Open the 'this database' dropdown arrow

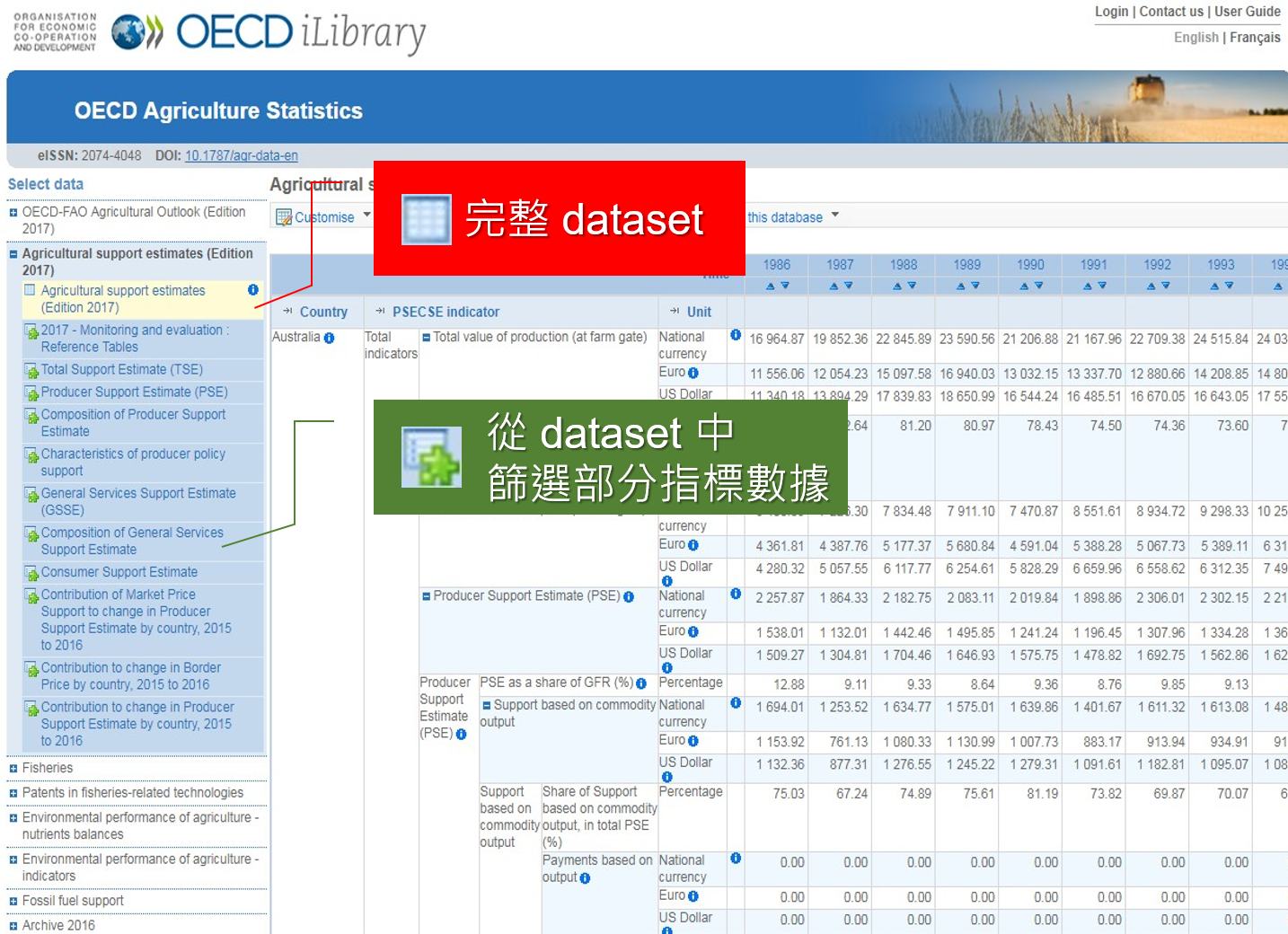tap(835, 215)
